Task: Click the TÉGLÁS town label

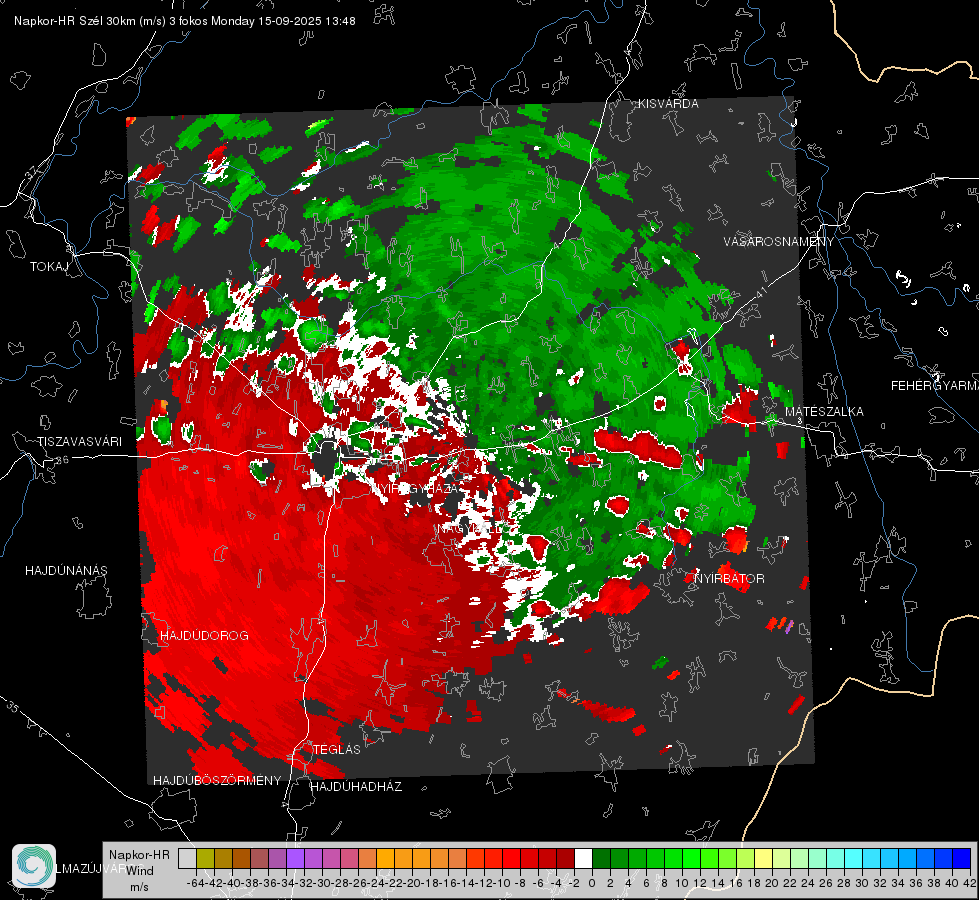Action: 337,749
